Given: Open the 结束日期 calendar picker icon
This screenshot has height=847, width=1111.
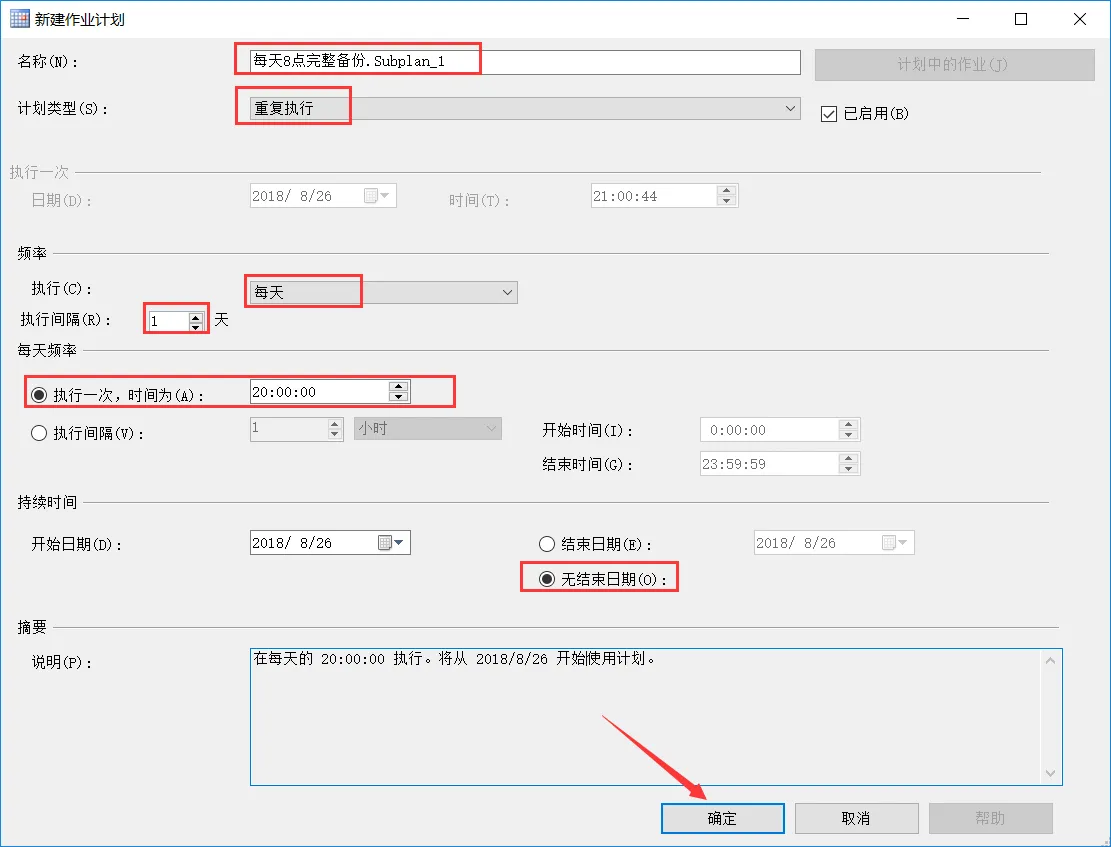Looking at the screenshot, I should (895, 543).
